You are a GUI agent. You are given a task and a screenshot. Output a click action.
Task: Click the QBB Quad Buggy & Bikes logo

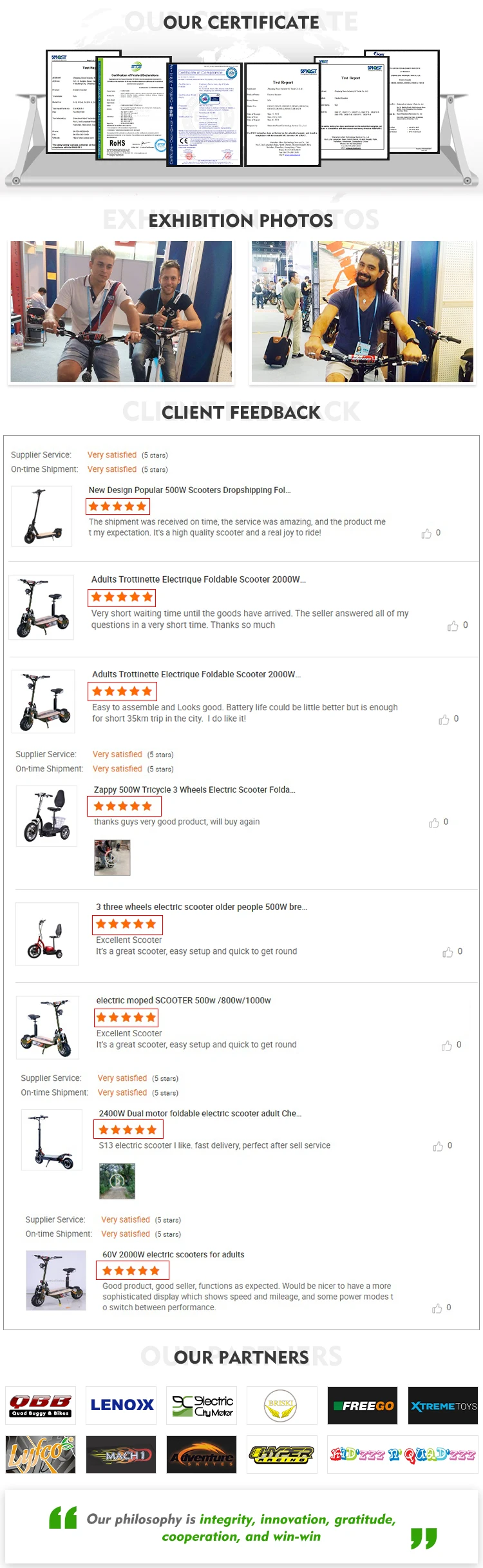click(41, 1406)
